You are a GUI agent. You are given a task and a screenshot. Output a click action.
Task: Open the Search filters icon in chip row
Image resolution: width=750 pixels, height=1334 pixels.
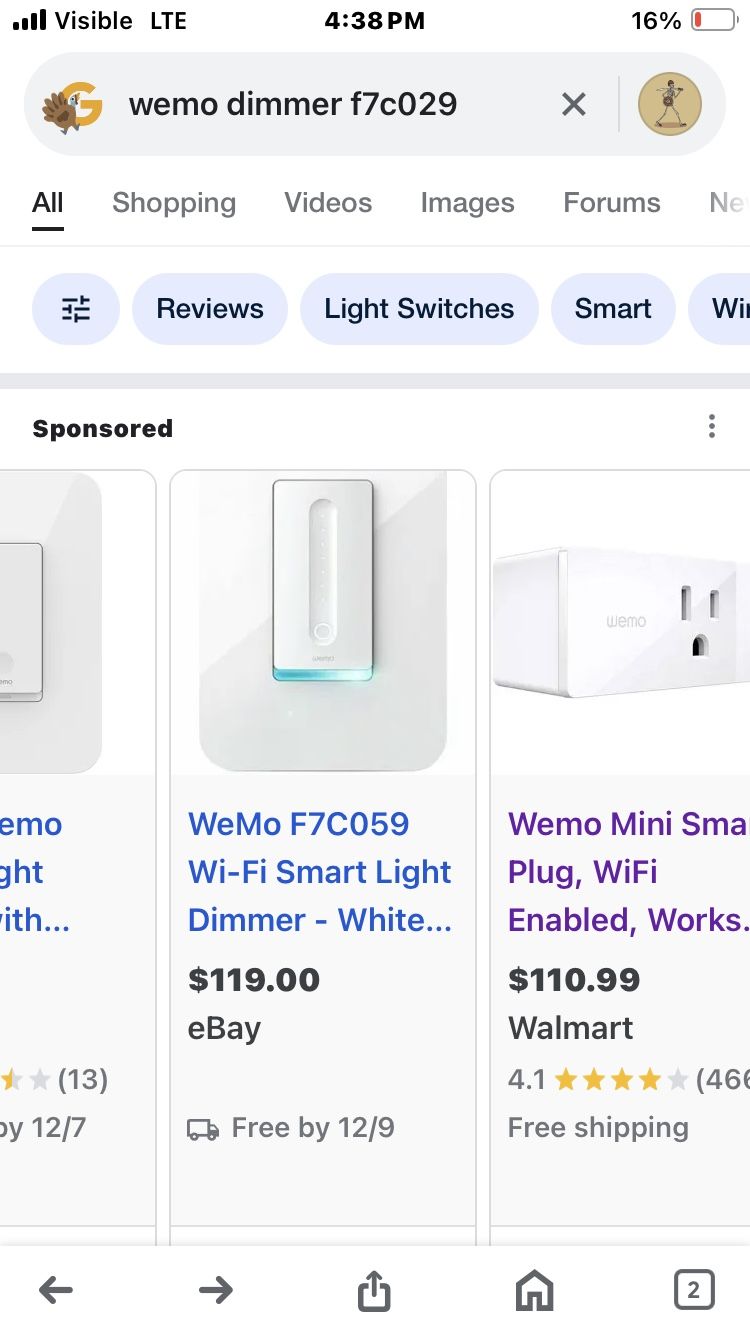[76, 308]
